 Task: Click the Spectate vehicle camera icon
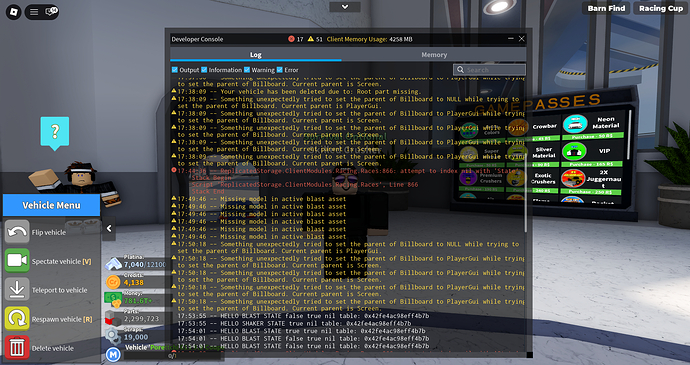17,261
